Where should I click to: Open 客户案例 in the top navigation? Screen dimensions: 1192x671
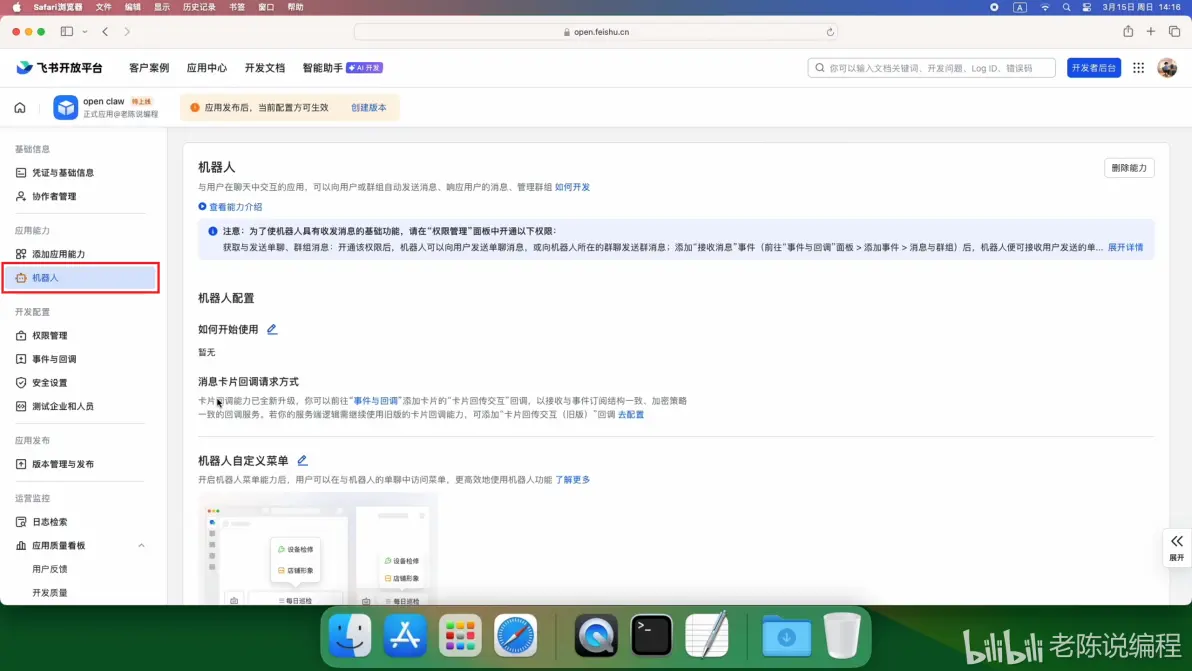pos(149,68)
